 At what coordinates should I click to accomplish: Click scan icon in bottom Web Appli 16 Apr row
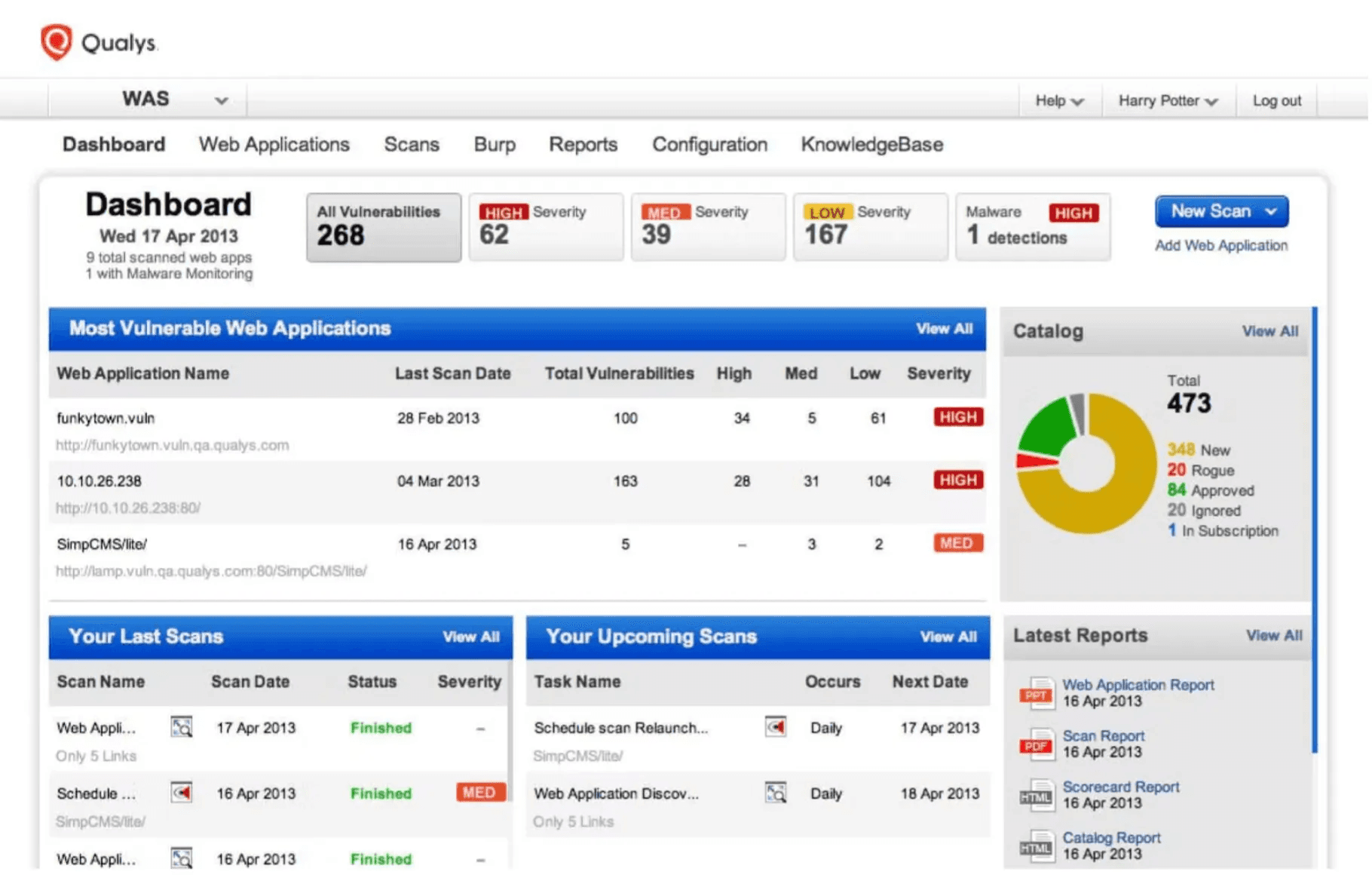pos(182,859)
